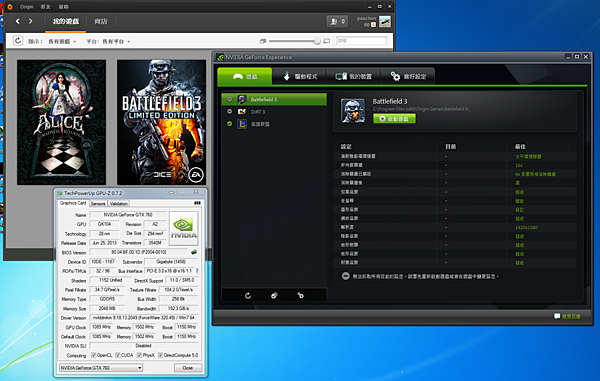600x381 pixels.
Task: Open Origin friends list counter button
Action: [x=337, y=21]
